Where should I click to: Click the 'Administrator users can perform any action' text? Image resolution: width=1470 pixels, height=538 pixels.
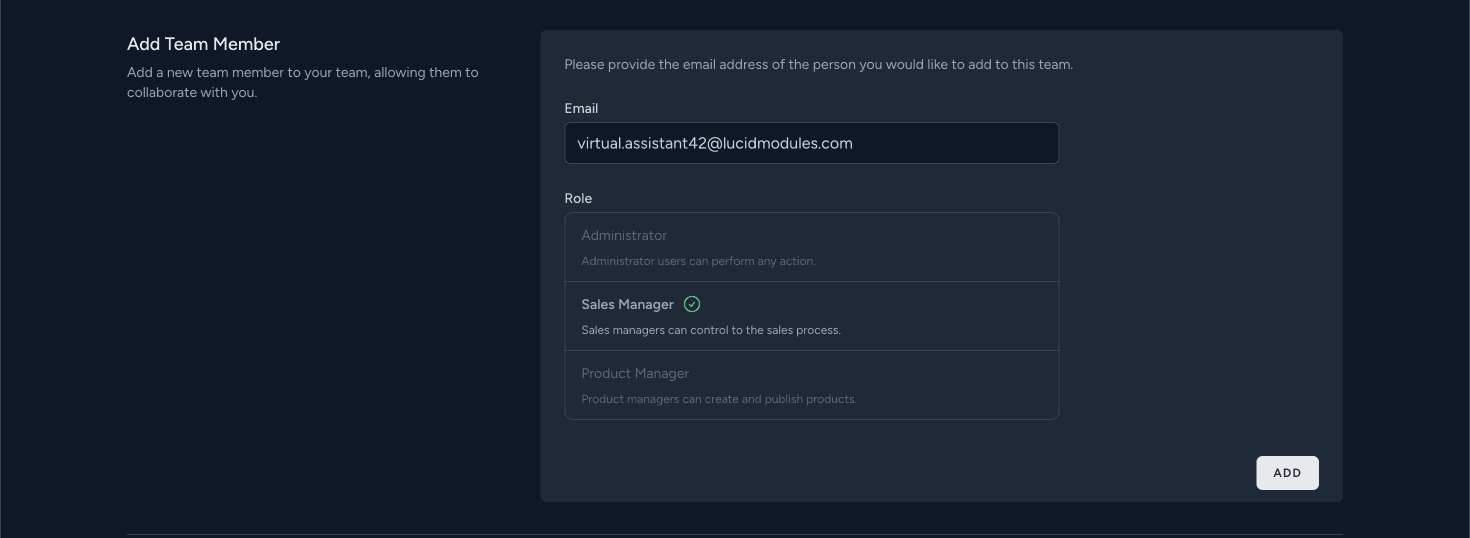pyautogui.click(x=698, y=261)
